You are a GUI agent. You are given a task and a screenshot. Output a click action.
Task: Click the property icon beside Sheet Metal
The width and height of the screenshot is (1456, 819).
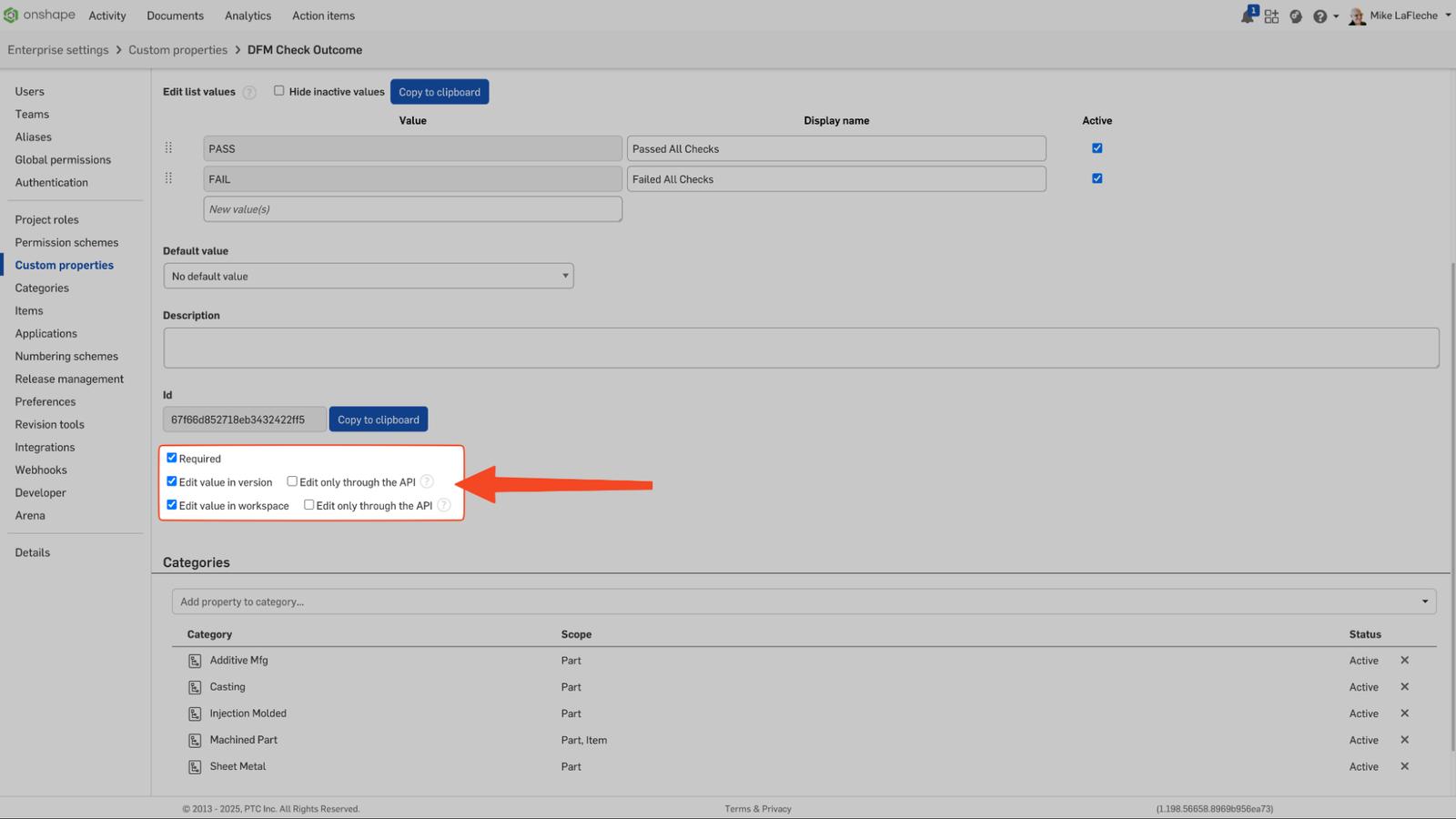click(x=195, y=766)
